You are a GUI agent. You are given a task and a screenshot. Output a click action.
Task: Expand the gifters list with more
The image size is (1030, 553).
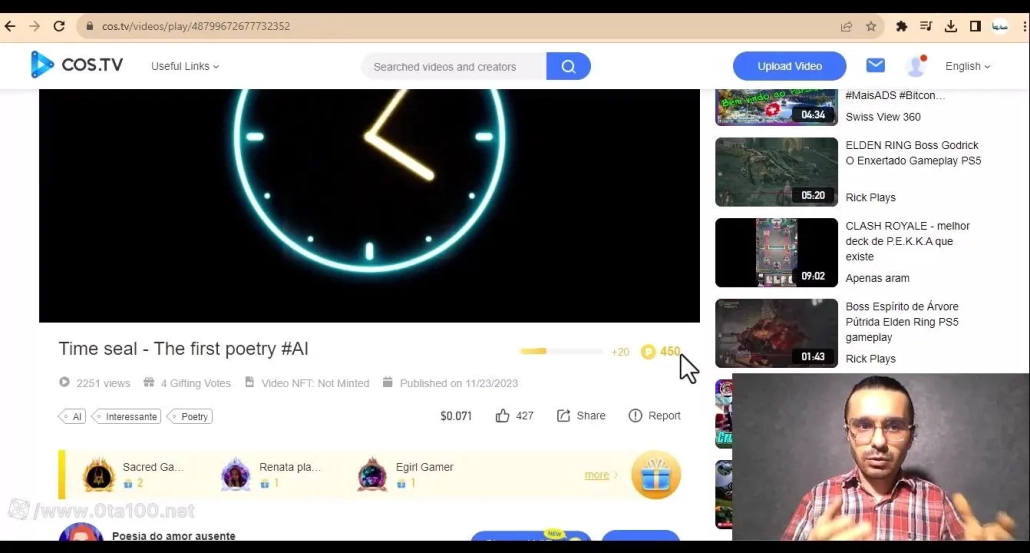point(600,475)
